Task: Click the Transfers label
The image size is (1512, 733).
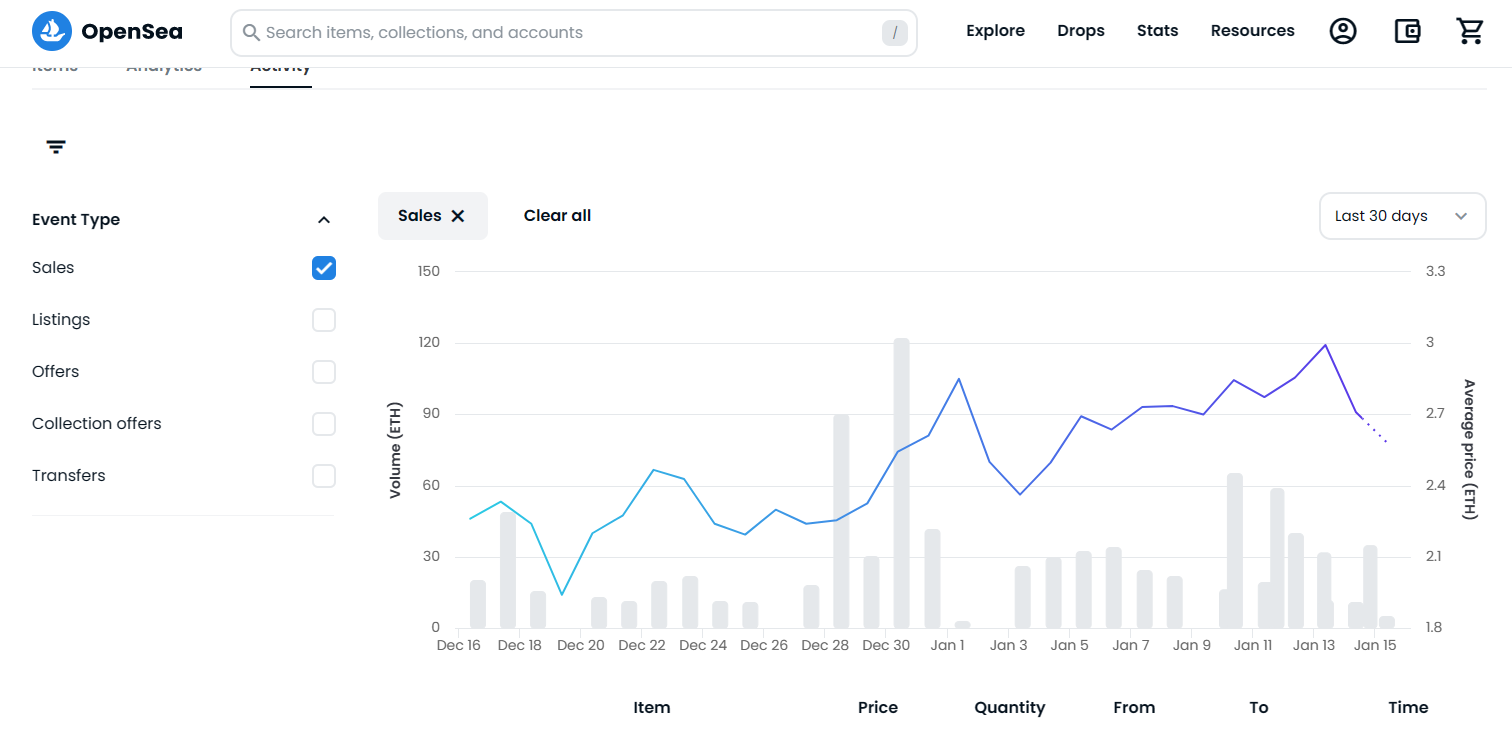Action: coord(69,476)
